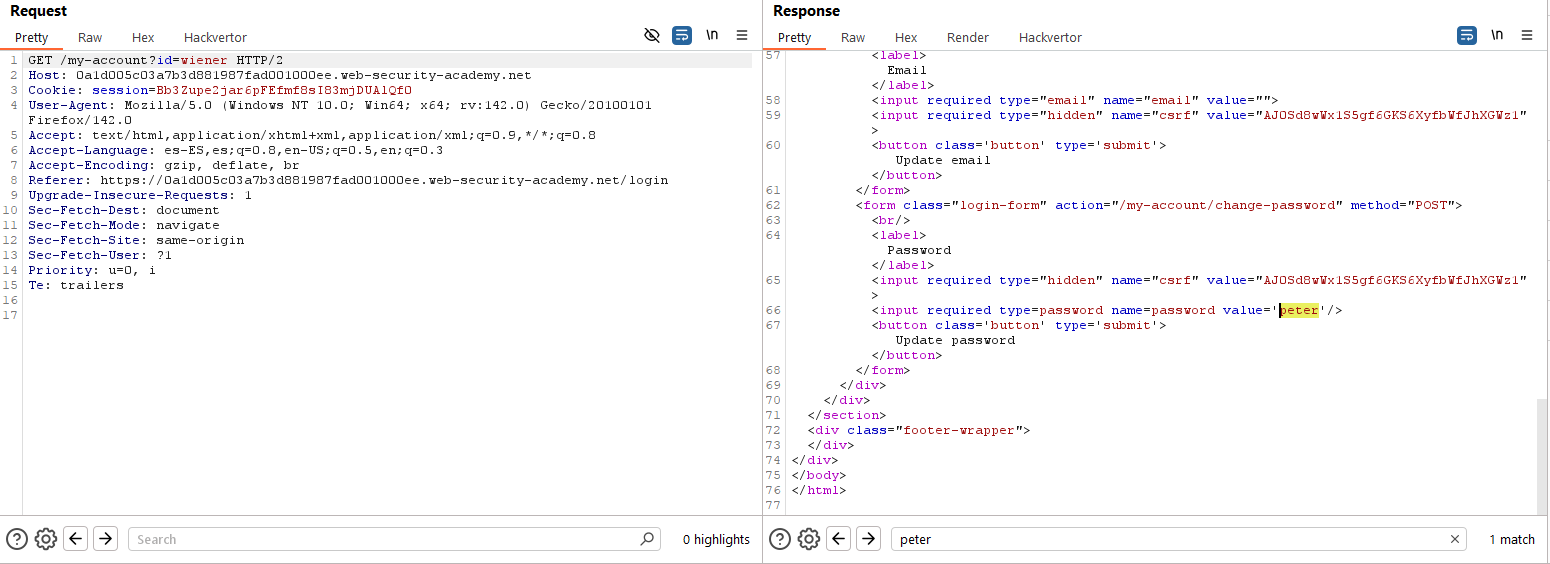This screenshot has height=564, width=1550.
Task: Toggle hidden characters eye icon in Request panel
Action: [652, 35]
